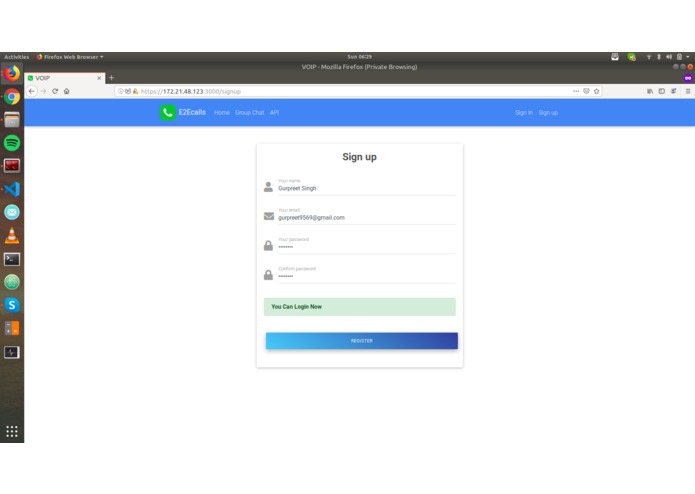Viewport: 695px width, 494px height.
Task: Click the Your password field
Action: tap(367, 247)
